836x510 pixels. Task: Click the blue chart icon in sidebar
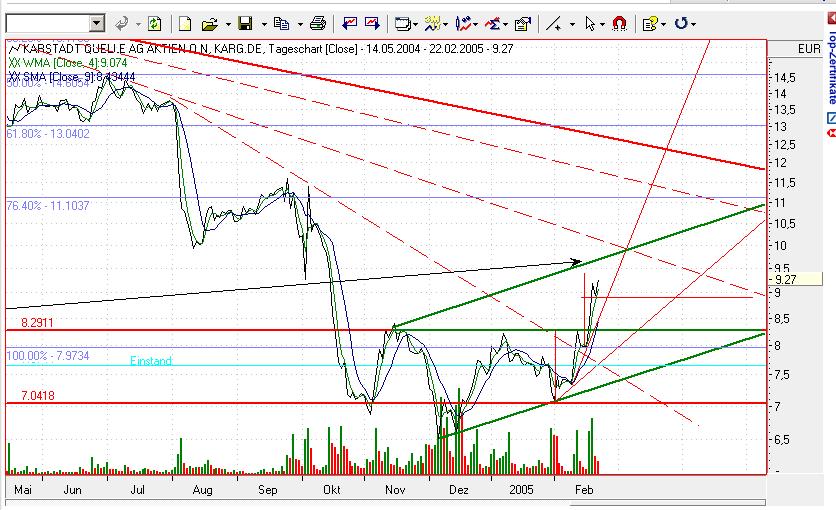point(832,118)
